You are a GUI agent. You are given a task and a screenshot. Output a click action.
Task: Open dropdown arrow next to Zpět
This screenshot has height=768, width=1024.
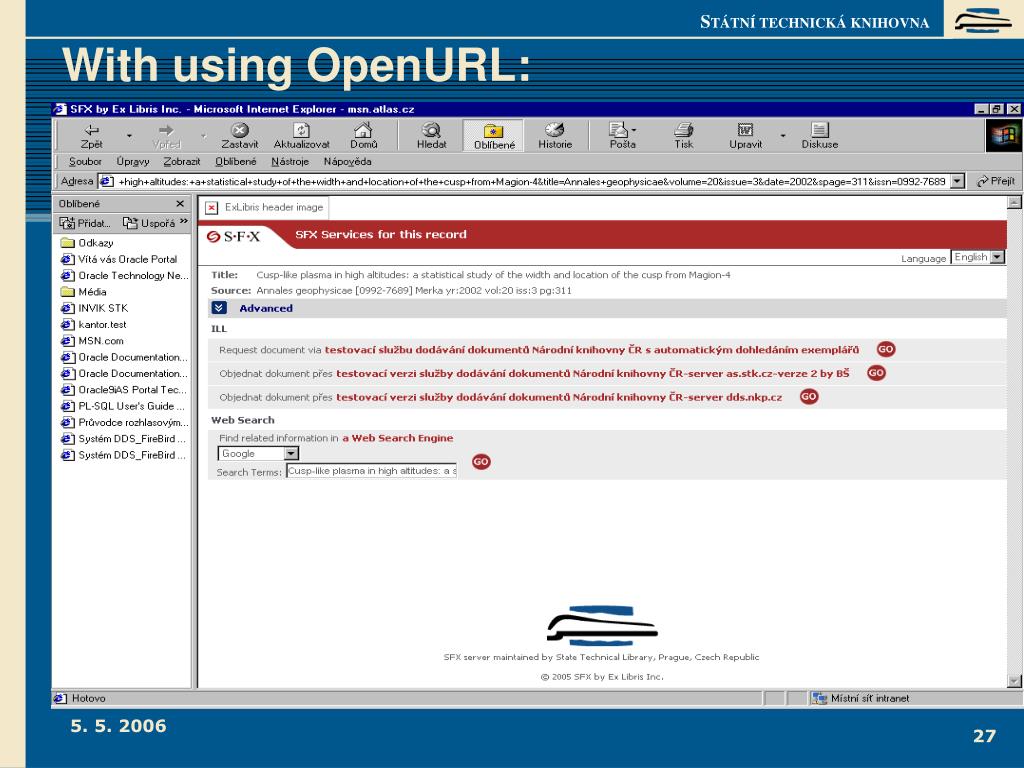[129, 136]
